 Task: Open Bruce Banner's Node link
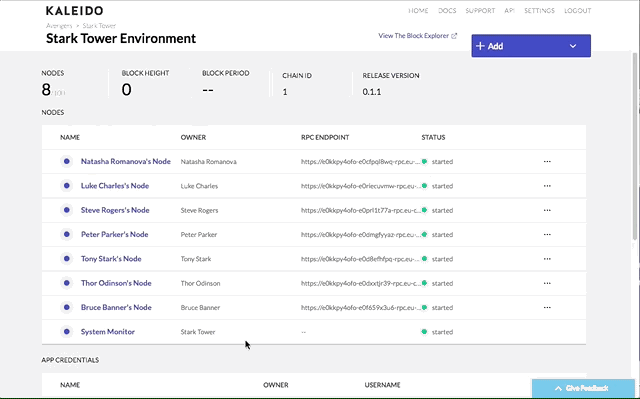116,307
